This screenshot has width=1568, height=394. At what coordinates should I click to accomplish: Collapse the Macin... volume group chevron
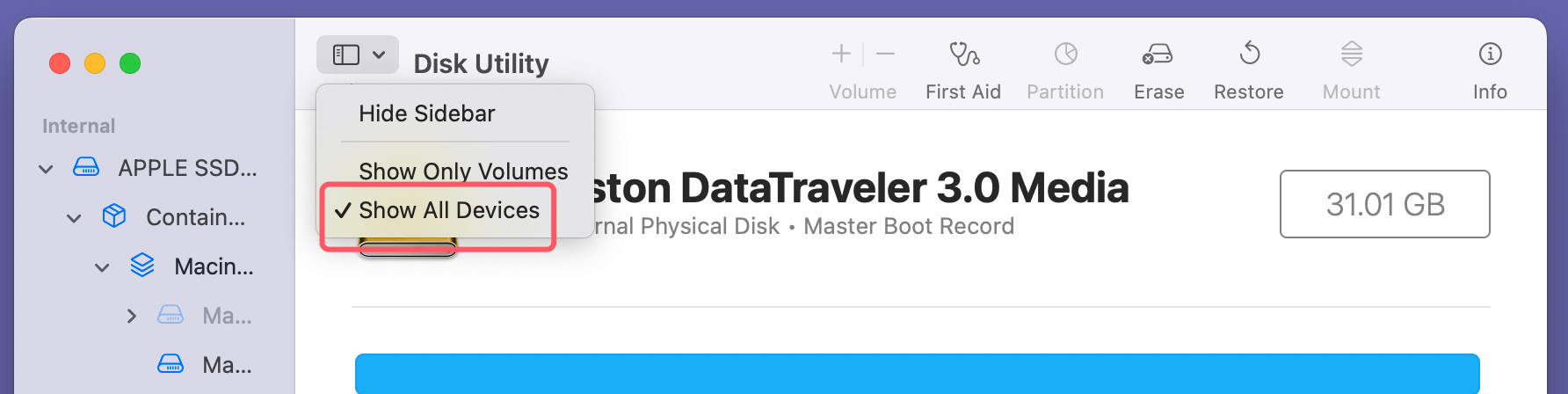coord(102,266)
